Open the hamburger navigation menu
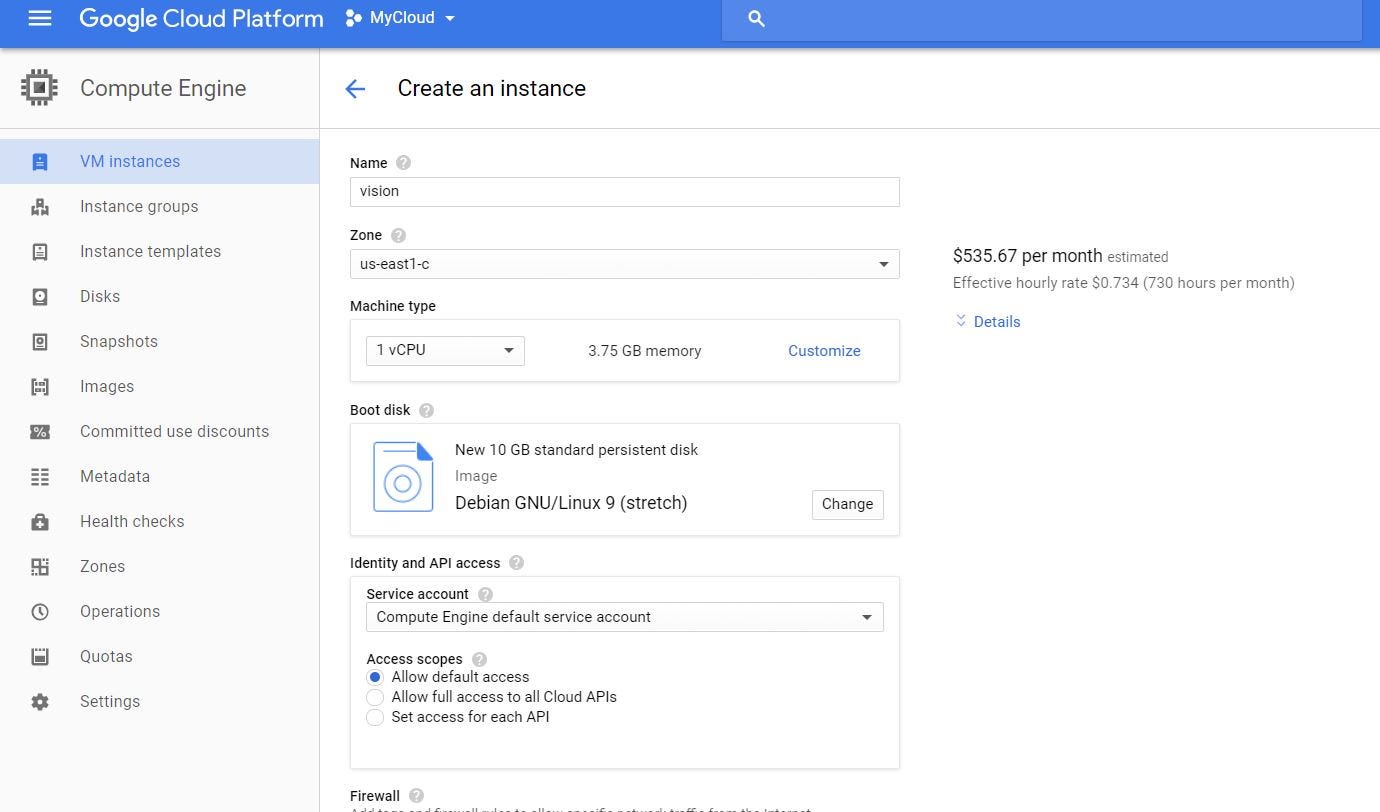1380x812 pixels. point(40,18)
